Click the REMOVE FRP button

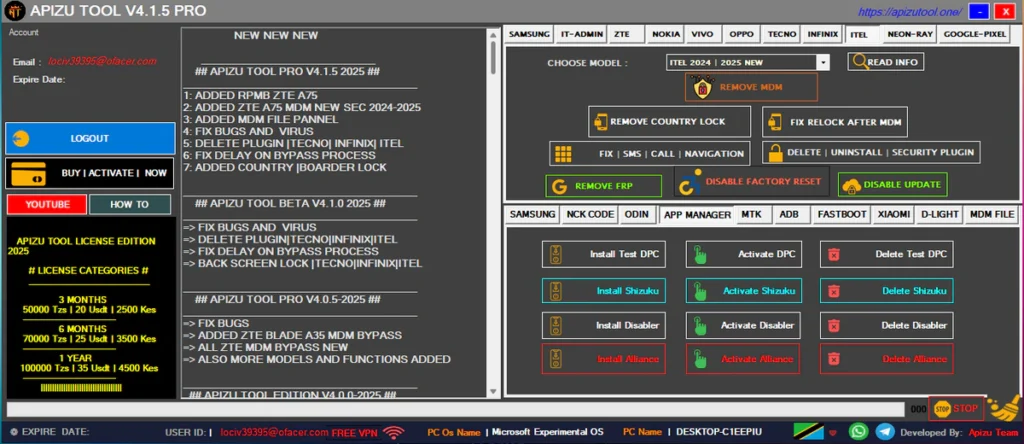point(603,186)
